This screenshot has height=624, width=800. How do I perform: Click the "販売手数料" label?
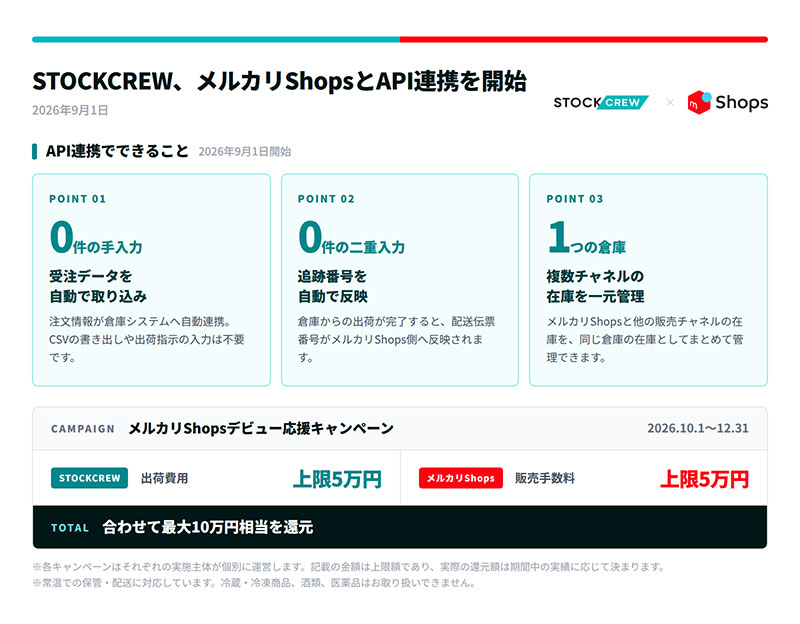544,478
